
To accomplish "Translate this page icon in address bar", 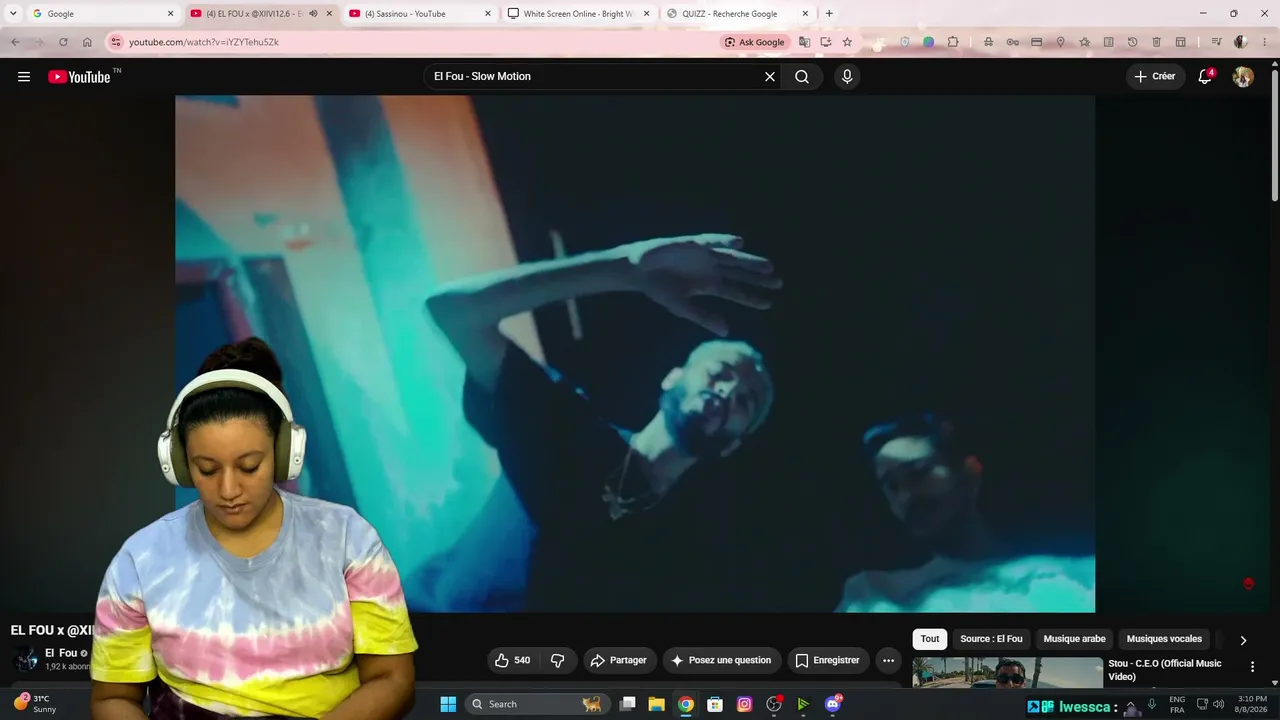I will [x=804, y=42].
